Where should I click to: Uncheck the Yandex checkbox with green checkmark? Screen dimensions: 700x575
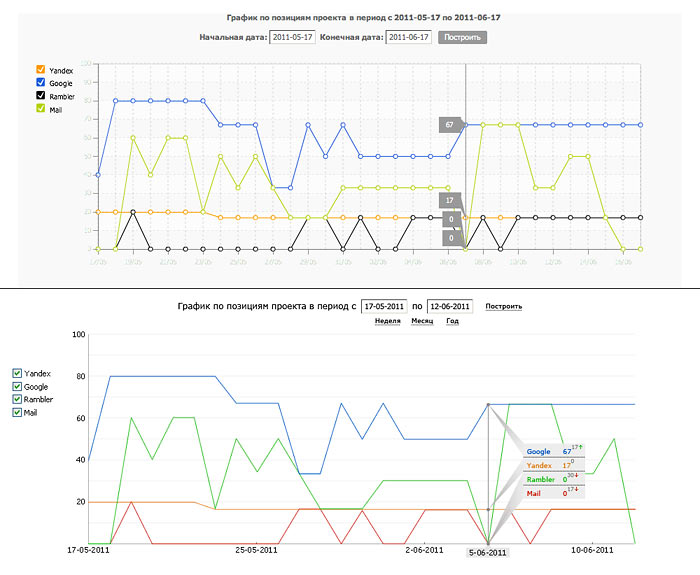coord(16,373)
